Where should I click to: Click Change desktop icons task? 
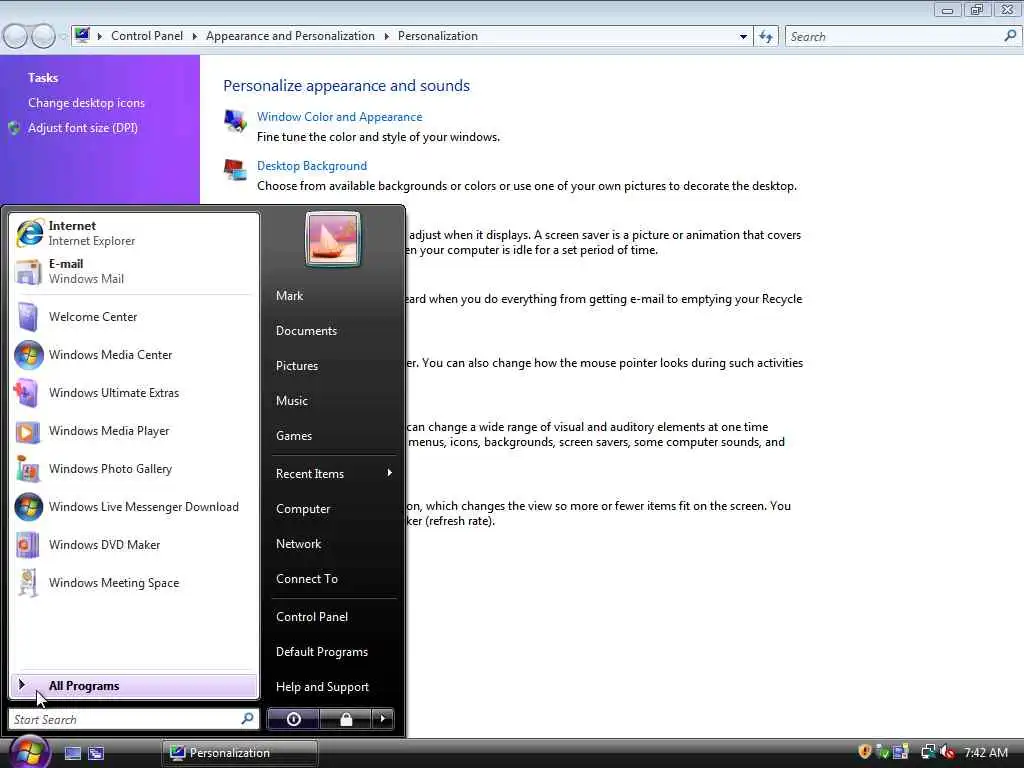pos(86,103)
